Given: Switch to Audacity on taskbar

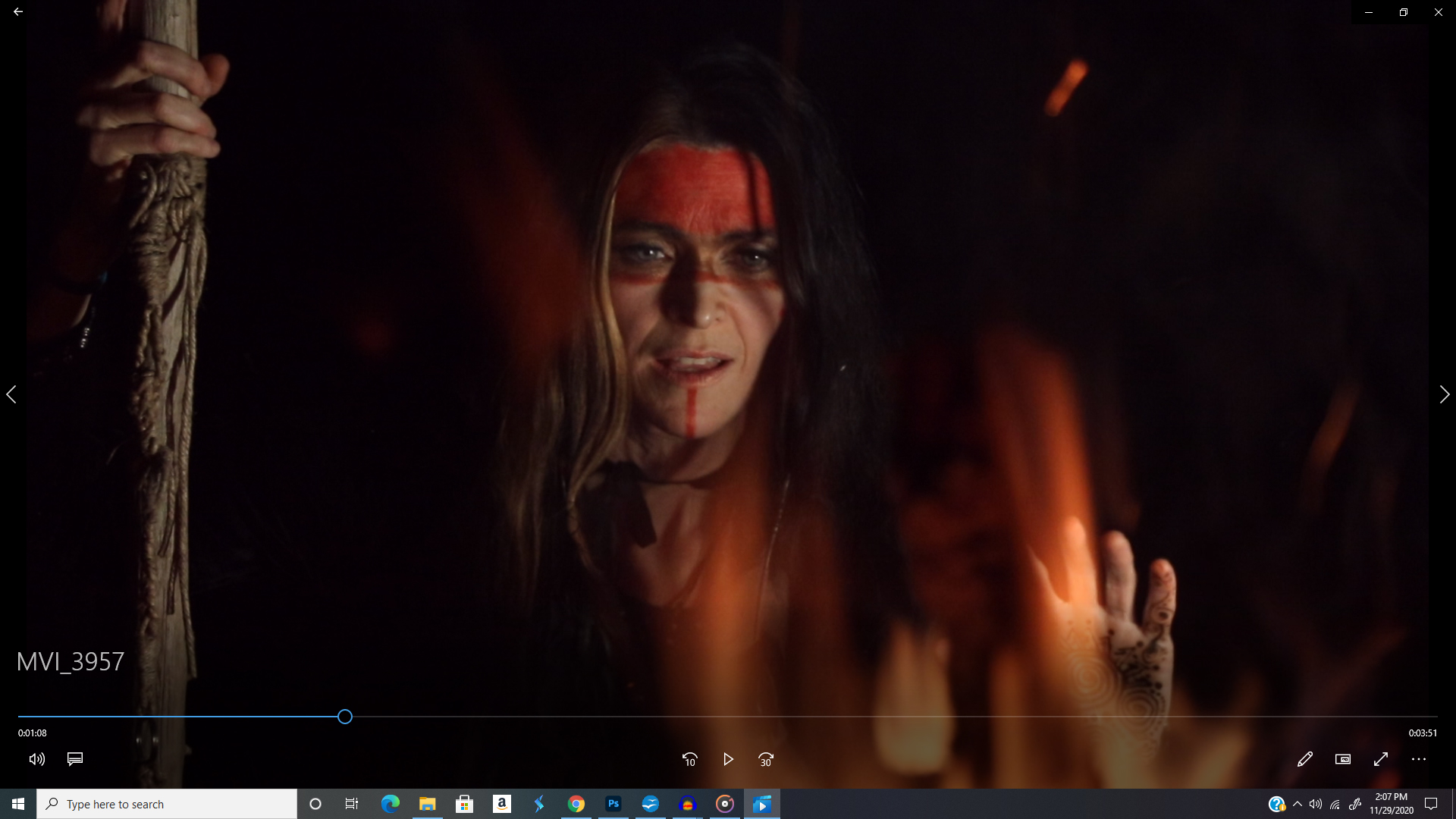Looking at the screenshot, I should [x=688, y=804].
